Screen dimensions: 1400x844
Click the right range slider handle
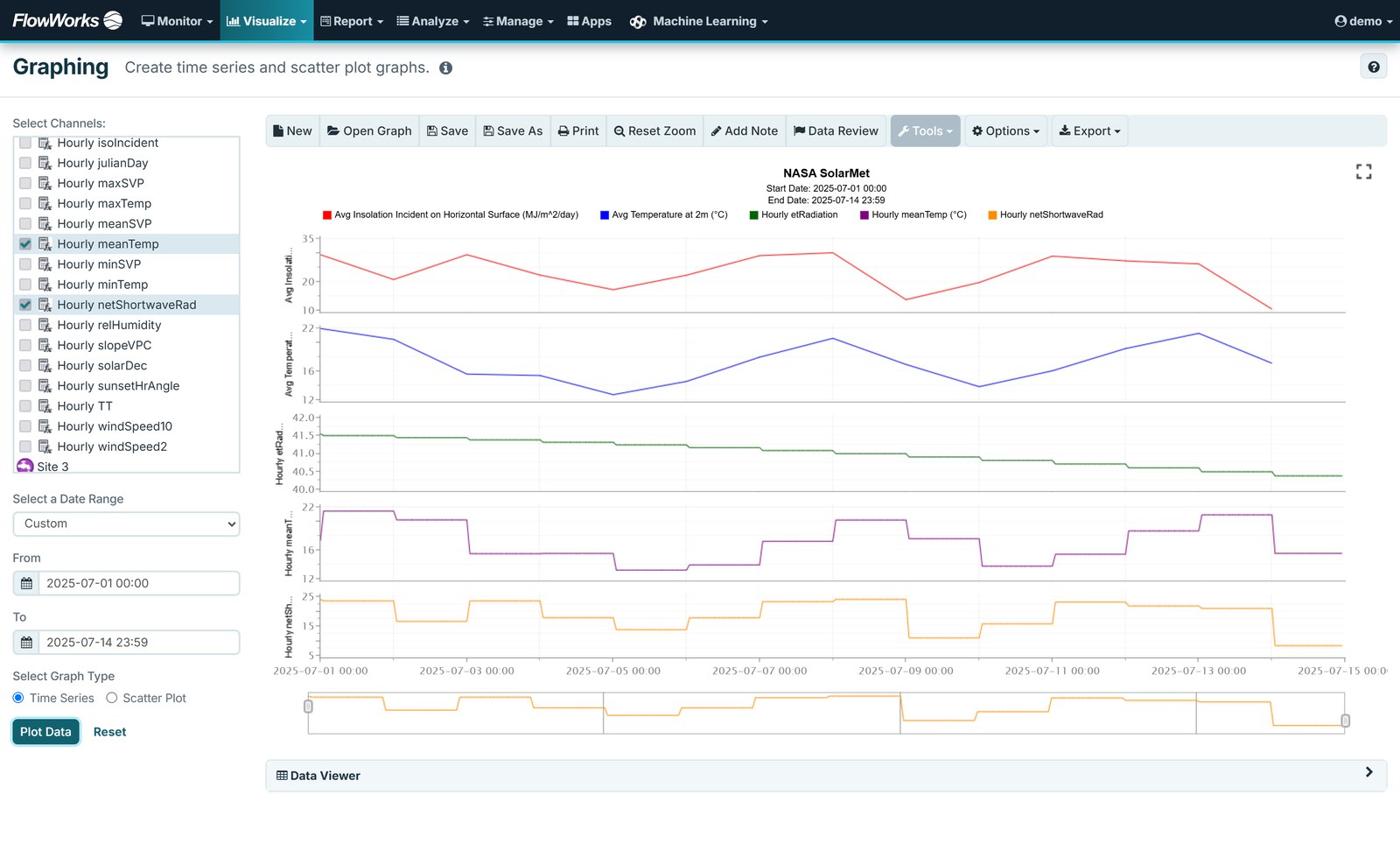[x=1346, y=721]
